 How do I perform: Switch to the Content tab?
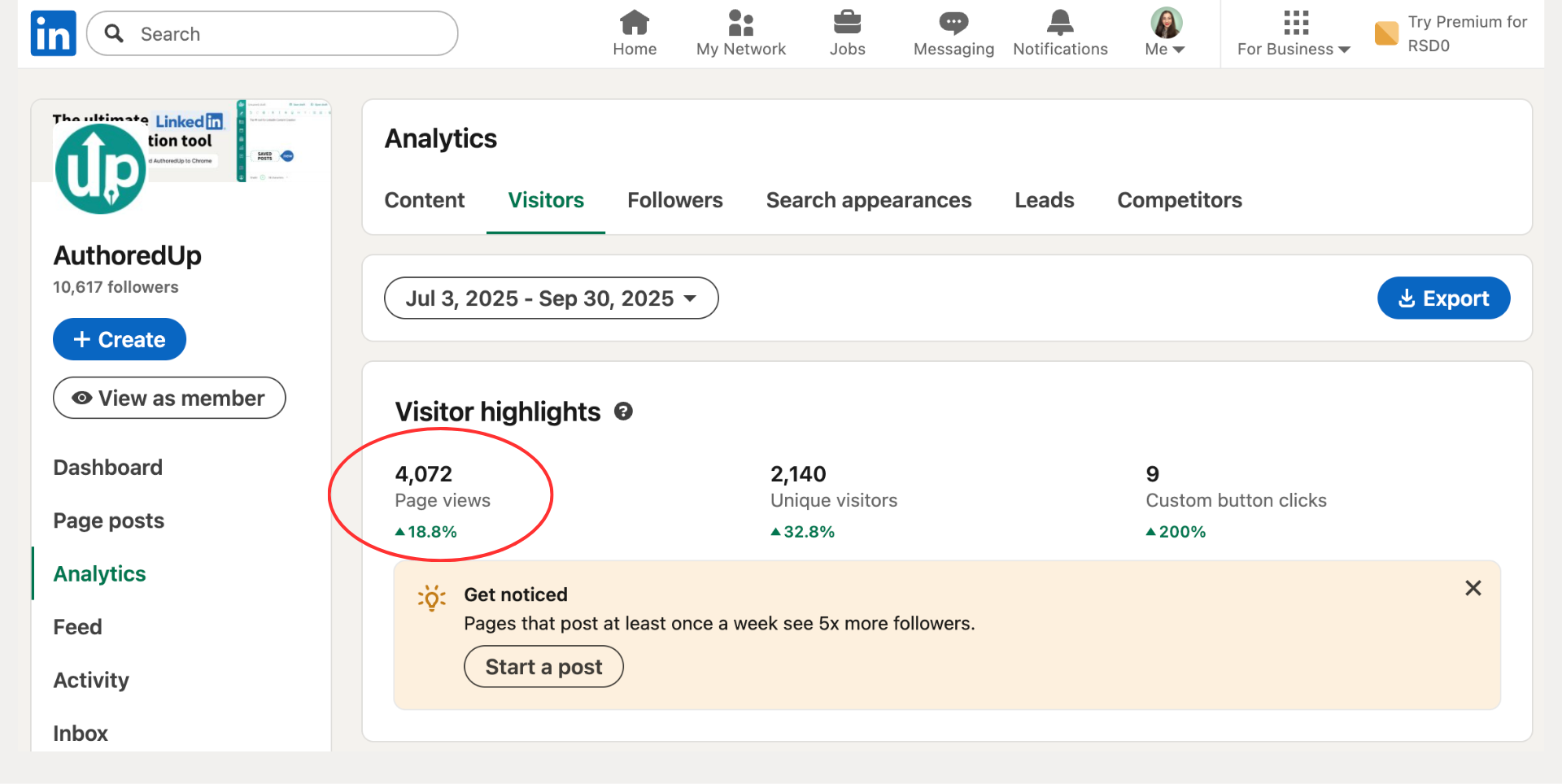425,200
